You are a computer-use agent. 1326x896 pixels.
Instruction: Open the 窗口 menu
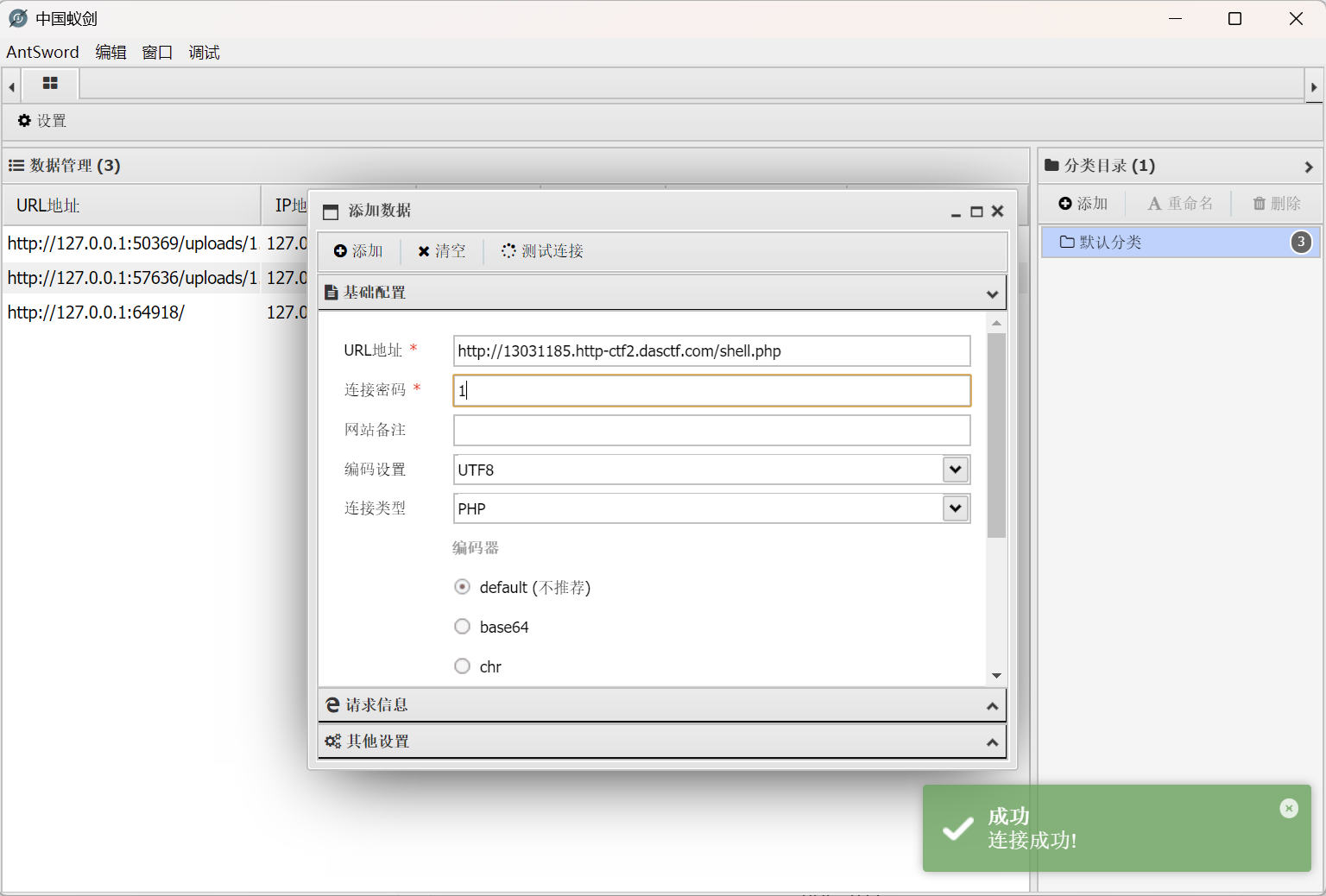(x=157, y=53)
